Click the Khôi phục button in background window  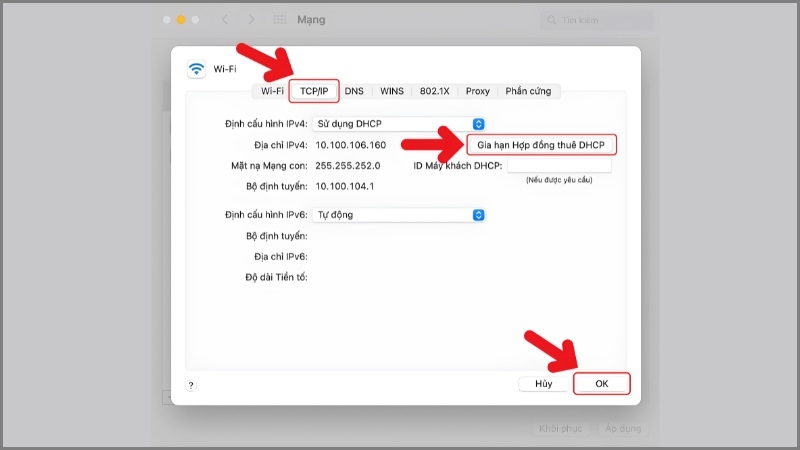coord(560,429)
